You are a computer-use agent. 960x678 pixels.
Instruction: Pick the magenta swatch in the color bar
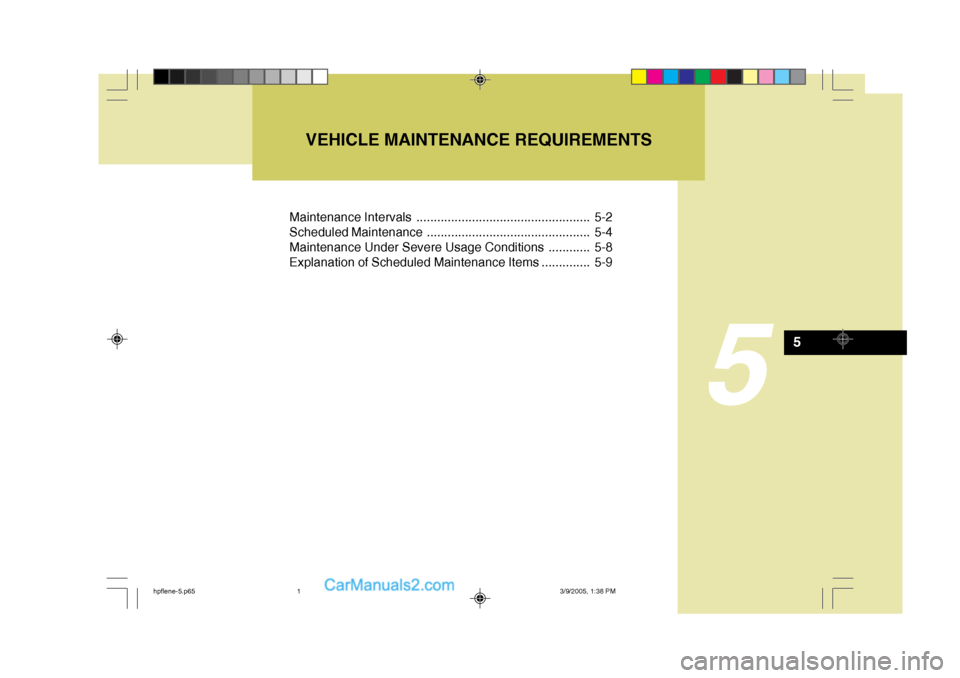coord(655,77)
